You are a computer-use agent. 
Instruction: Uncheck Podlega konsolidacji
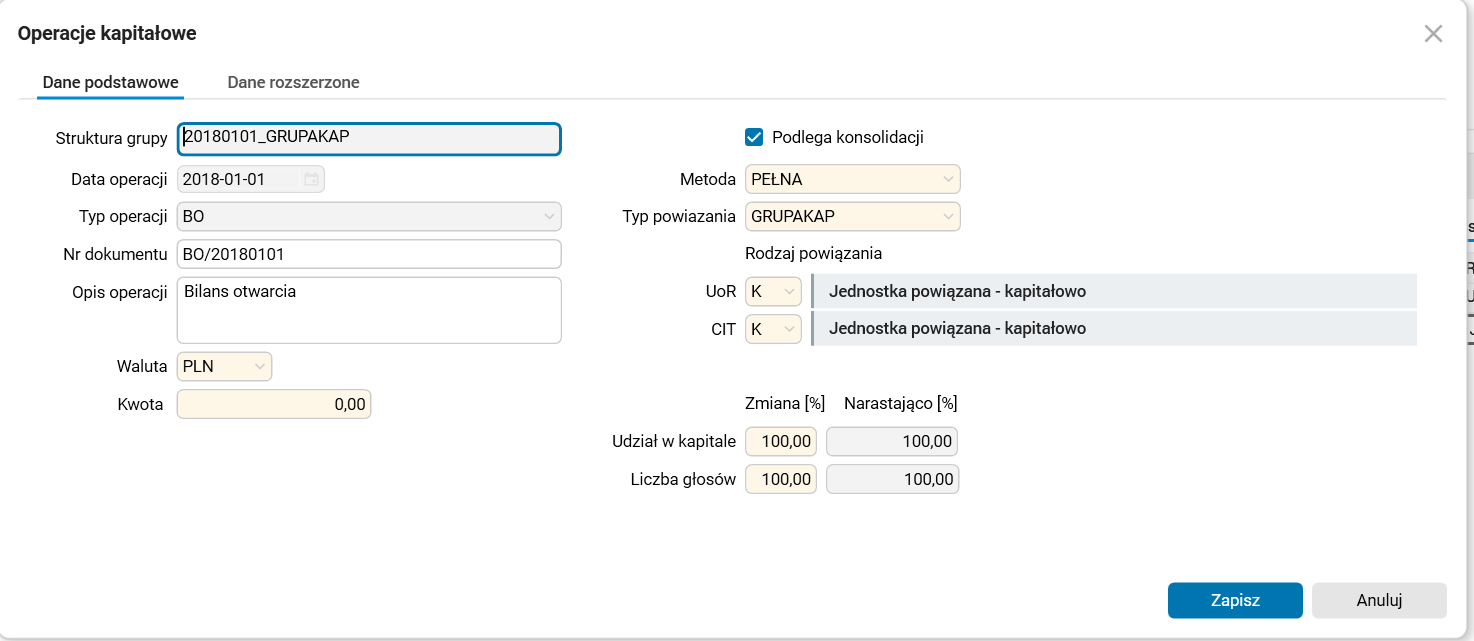[x=753, y=137]
